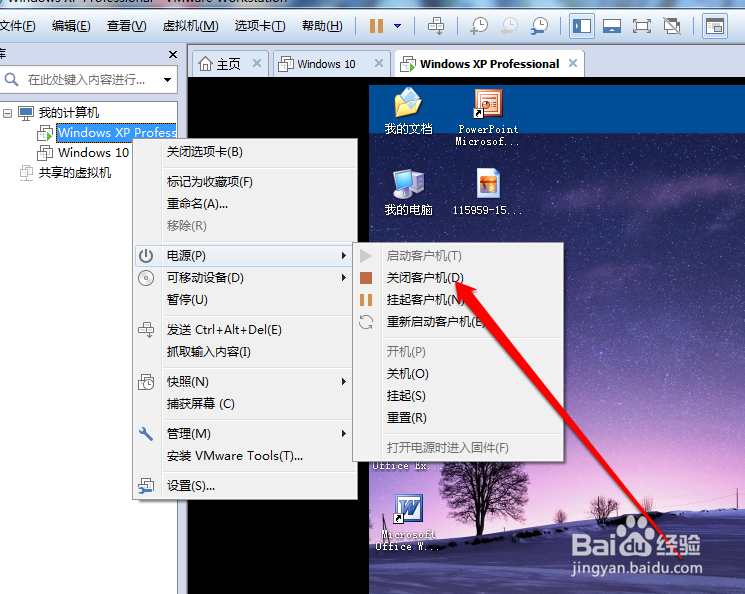
Task: Click the 115959-15 image file icon
Action: pyautogui.click(x=487, y=192)
